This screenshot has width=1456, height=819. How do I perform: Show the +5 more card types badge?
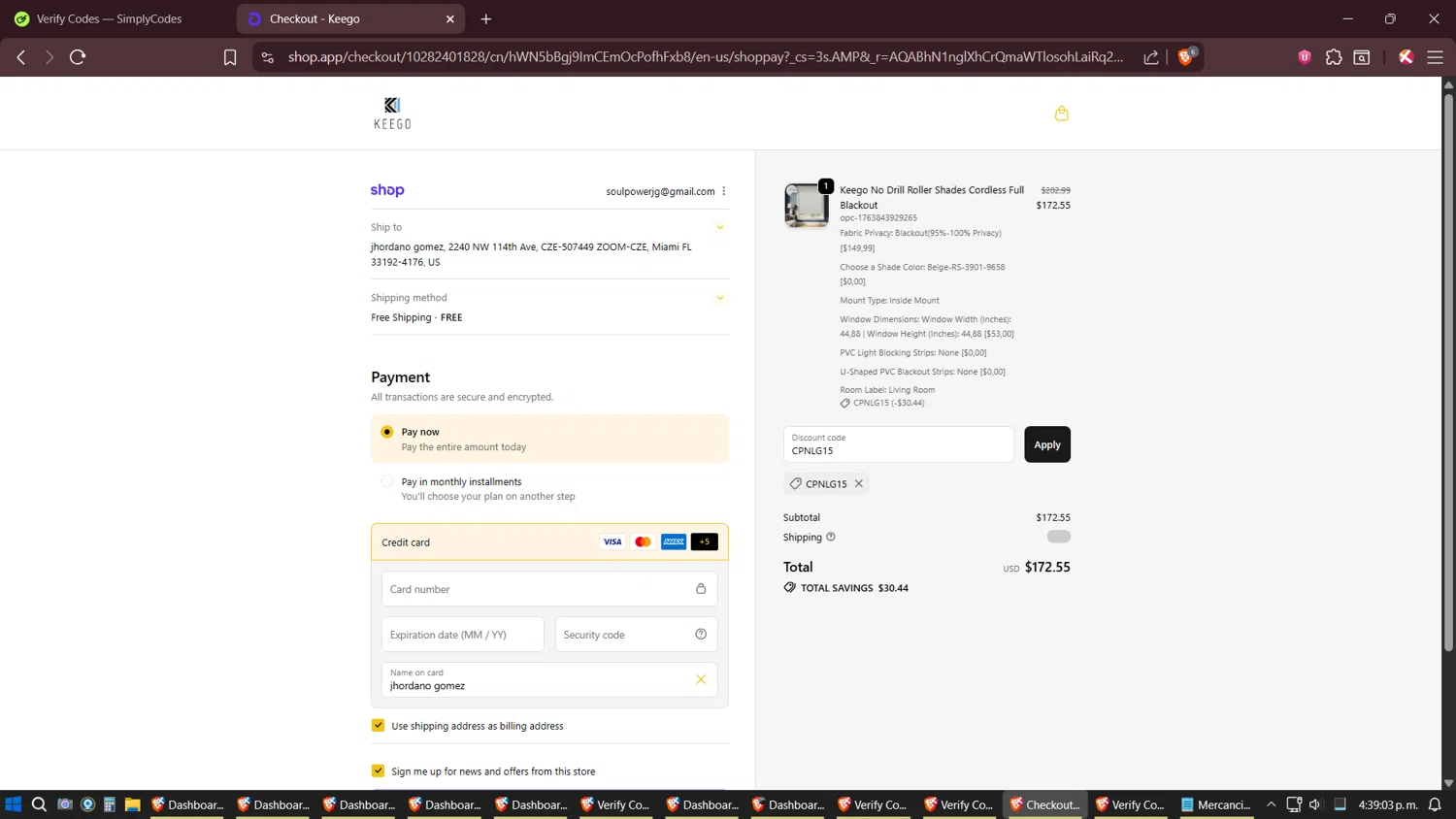point(705,541)
